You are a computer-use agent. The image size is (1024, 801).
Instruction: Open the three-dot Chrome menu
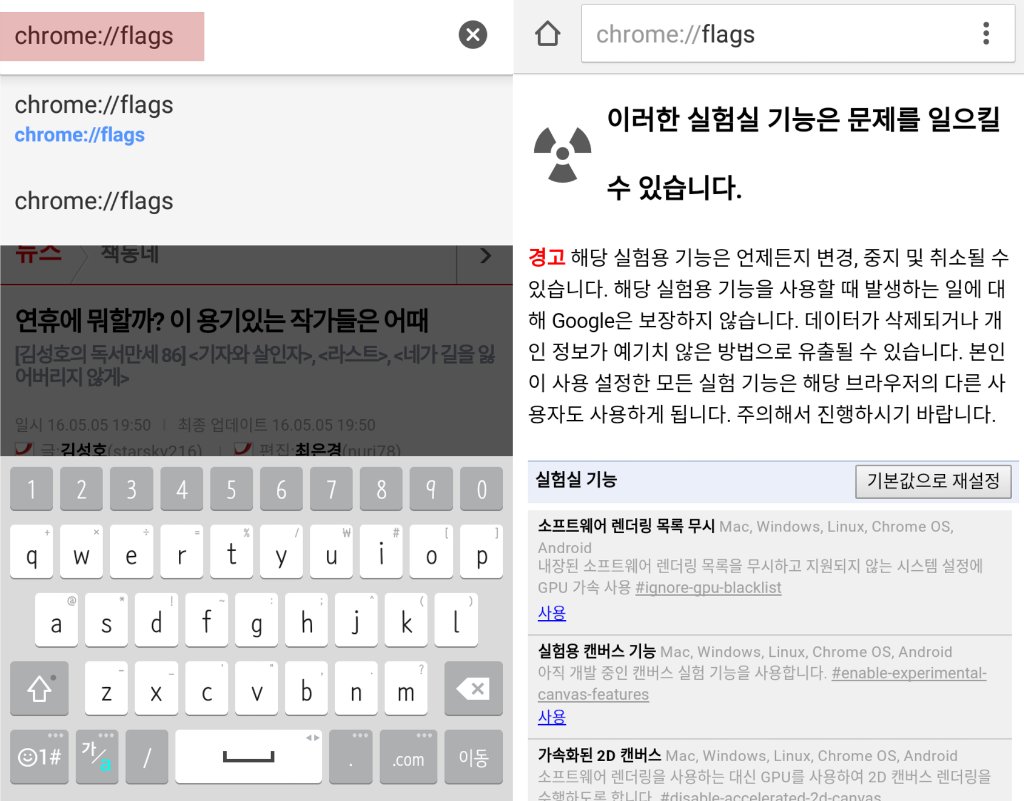[985, 33]
